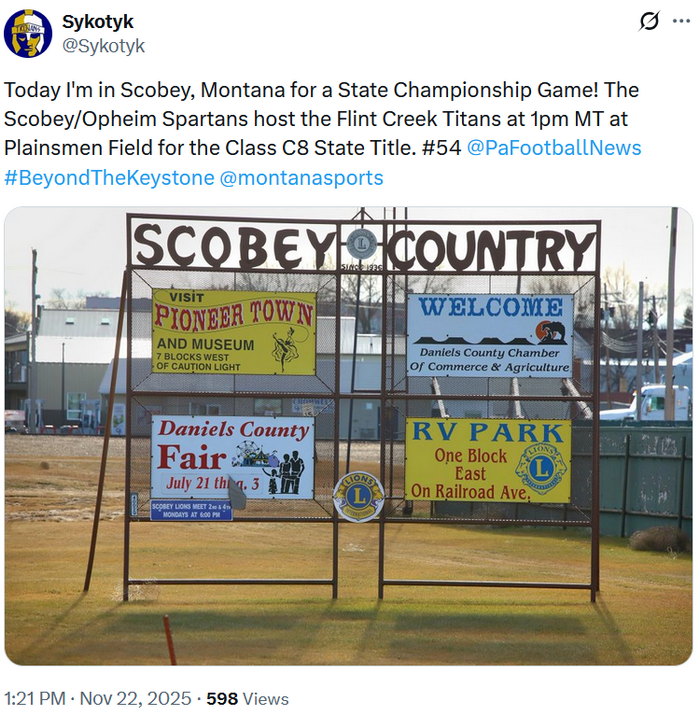View the 598 Views count
The height and width of the screenshot is (716, 700).
(x=255, y=699)
